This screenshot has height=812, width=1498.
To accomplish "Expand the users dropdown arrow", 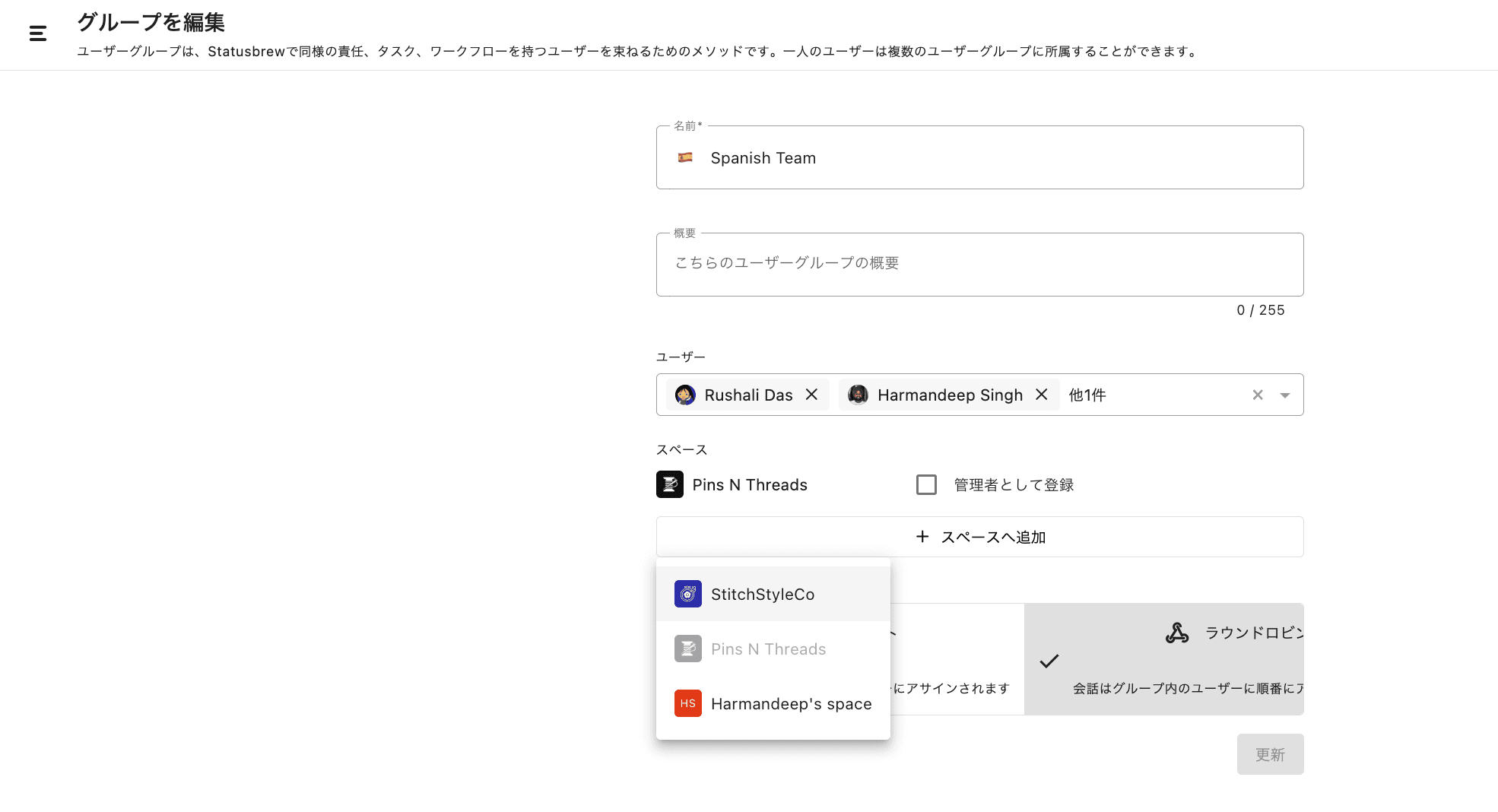I will tap(1284, 395).
